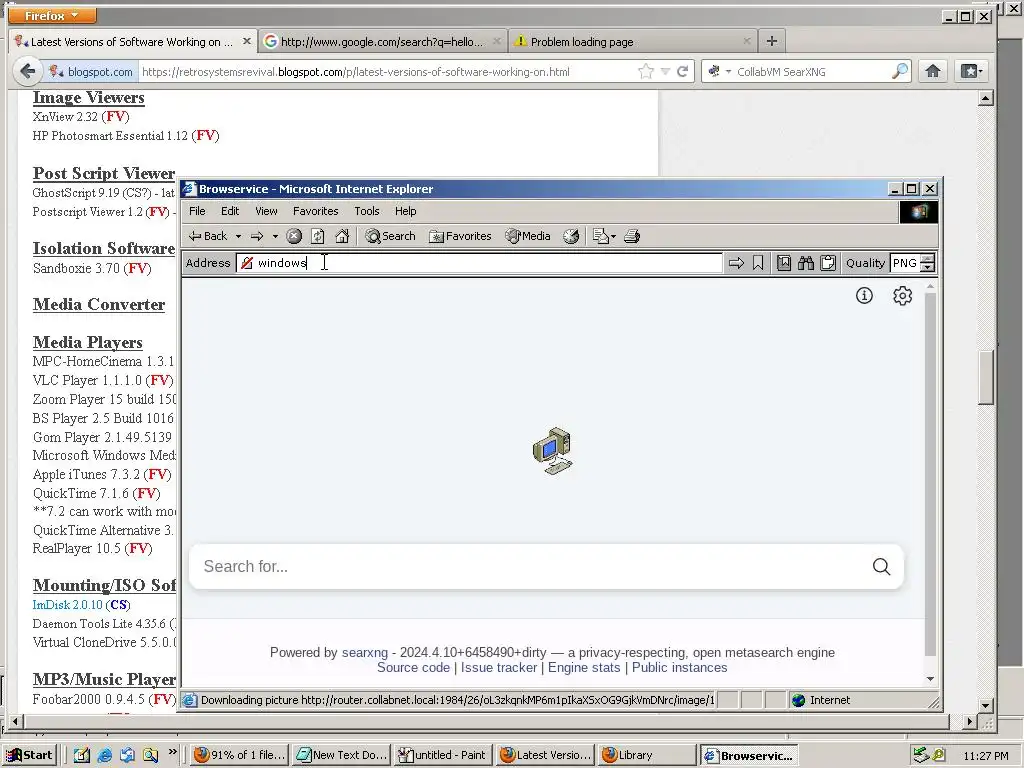This screenshot has width=1024, height=768.
Task: Click the Firefox vertical scrollbar thumb
Action: (x=986, y=377)
